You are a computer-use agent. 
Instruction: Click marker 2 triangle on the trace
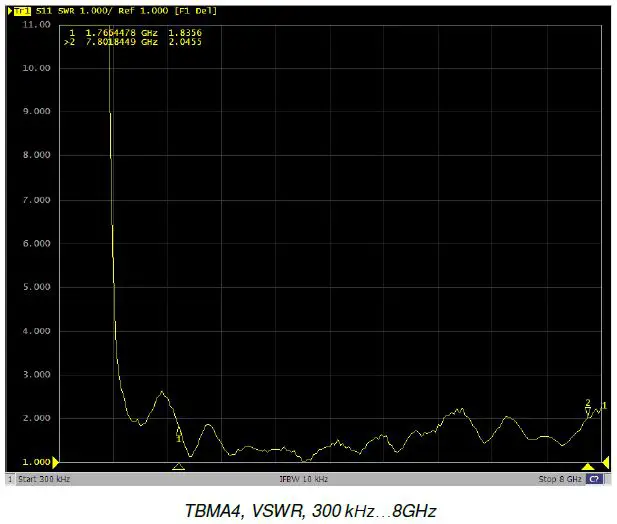pyautogui.click(x=587, y=411)
